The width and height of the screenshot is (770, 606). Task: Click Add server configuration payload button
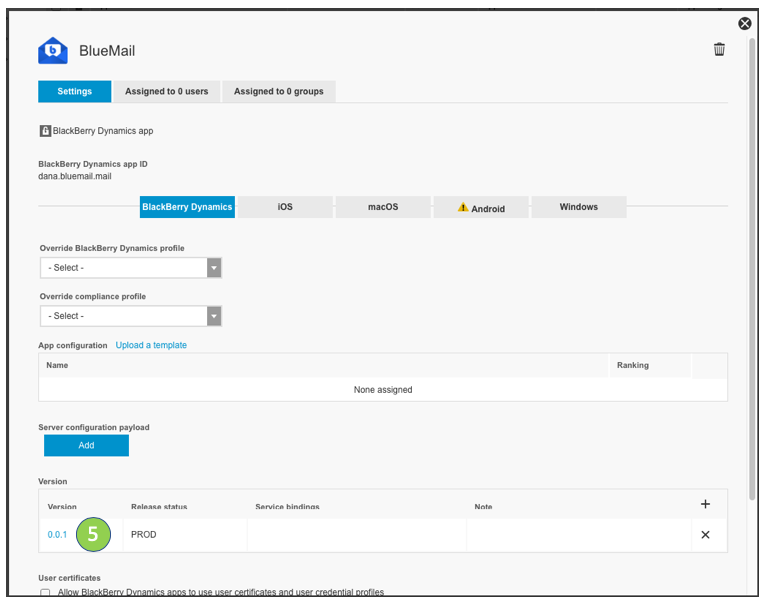click(86, 445)
